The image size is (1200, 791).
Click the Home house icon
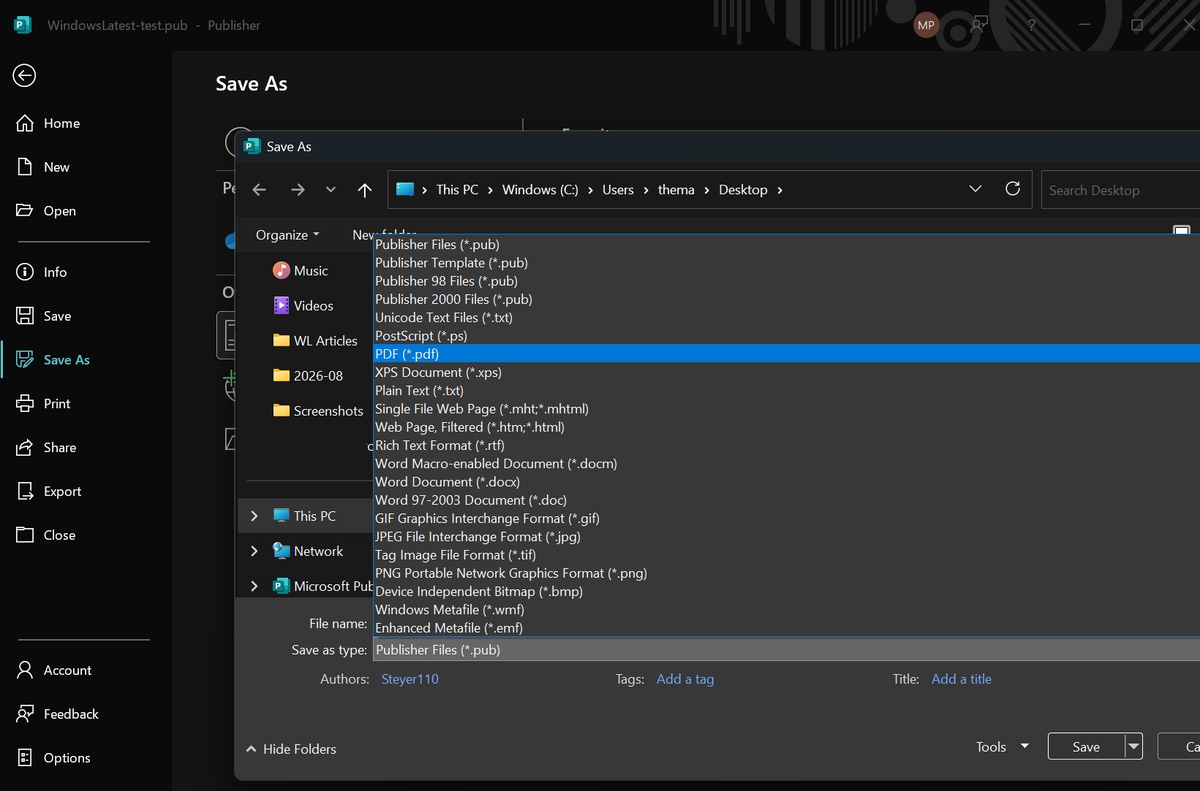[x=25, y=123]
